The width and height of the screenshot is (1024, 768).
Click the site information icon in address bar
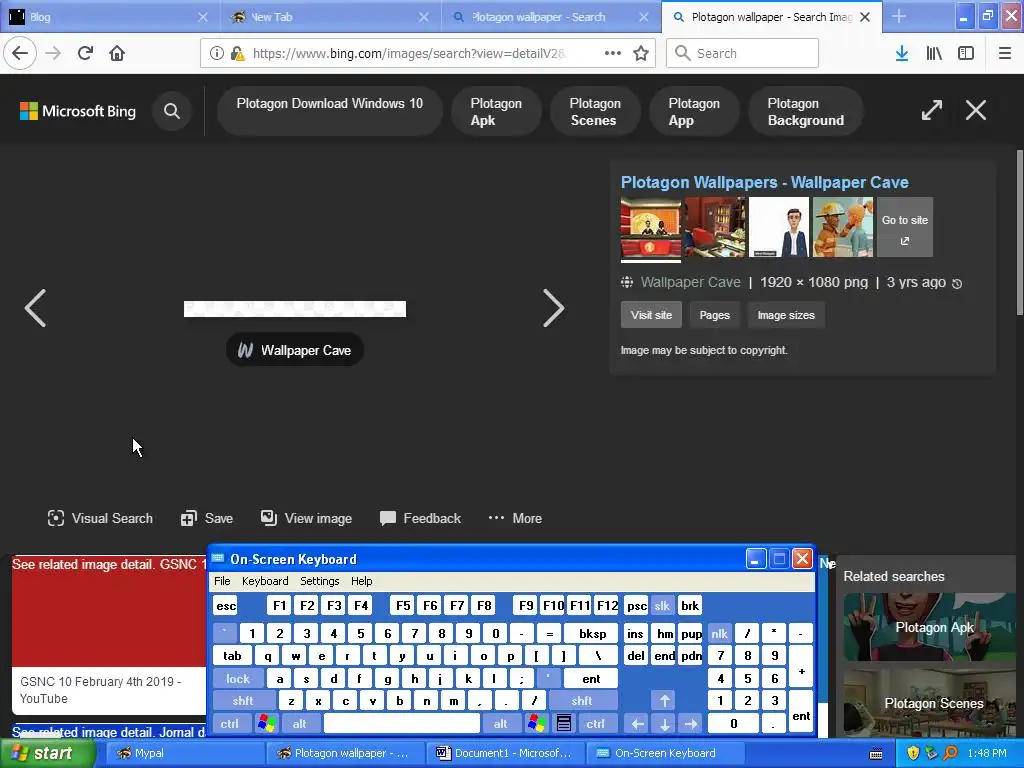(x=216, y=53)
